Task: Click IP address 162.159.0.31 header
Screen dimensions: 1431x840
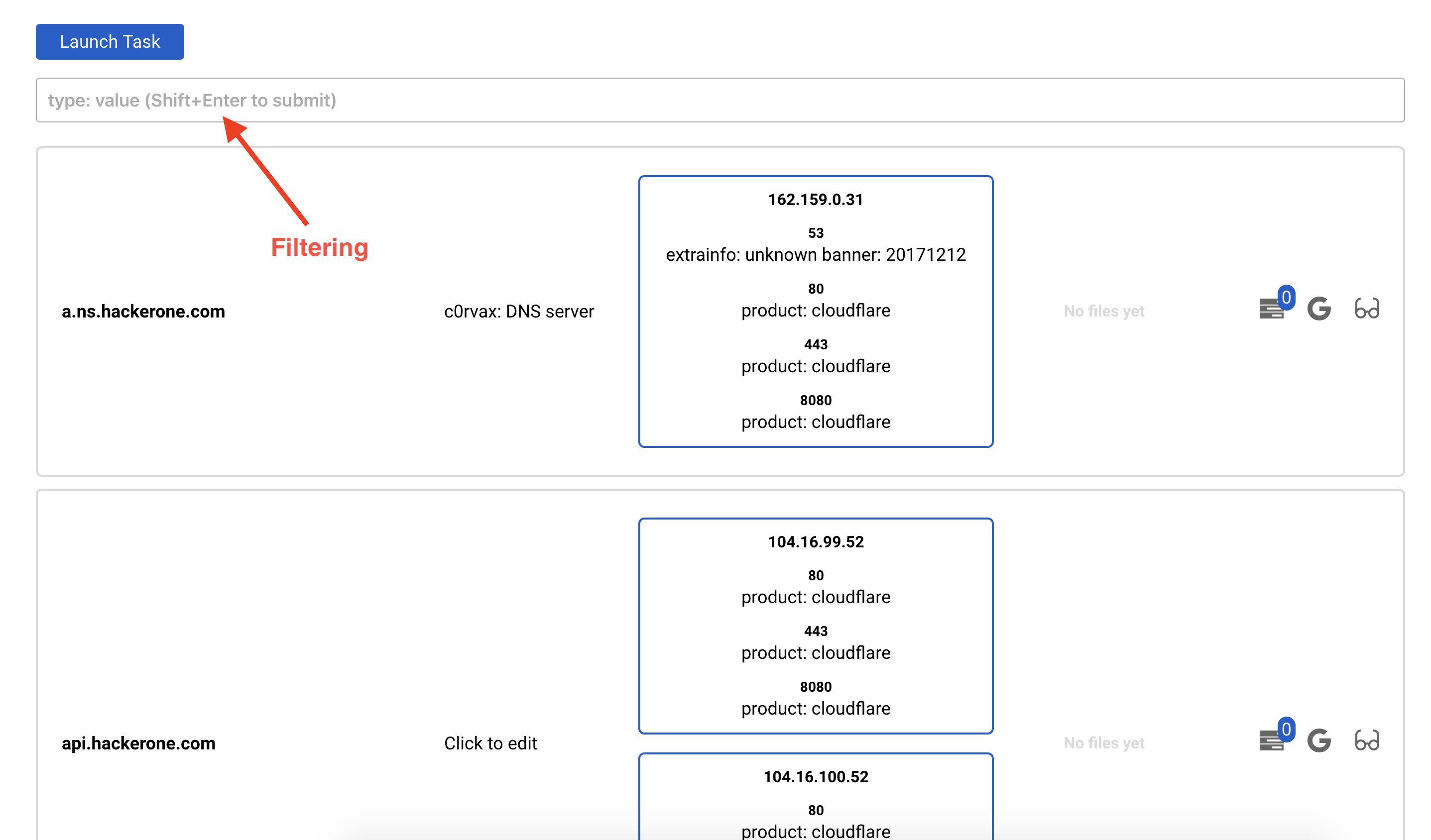Action: click(816, 200)
